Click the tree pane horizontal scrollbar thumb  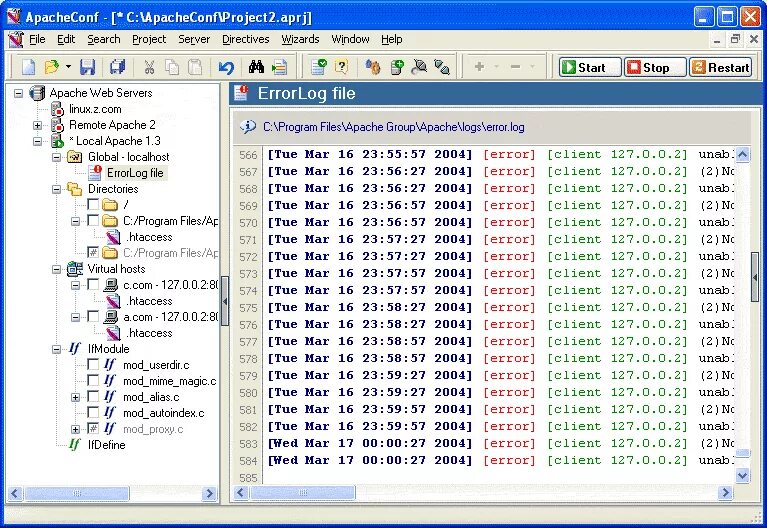(77, 493)
